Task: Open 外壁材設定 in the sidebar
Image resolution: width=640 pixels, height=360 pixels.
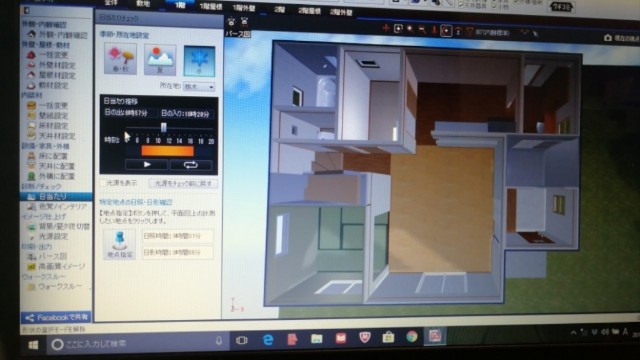Action: [51, 65]
